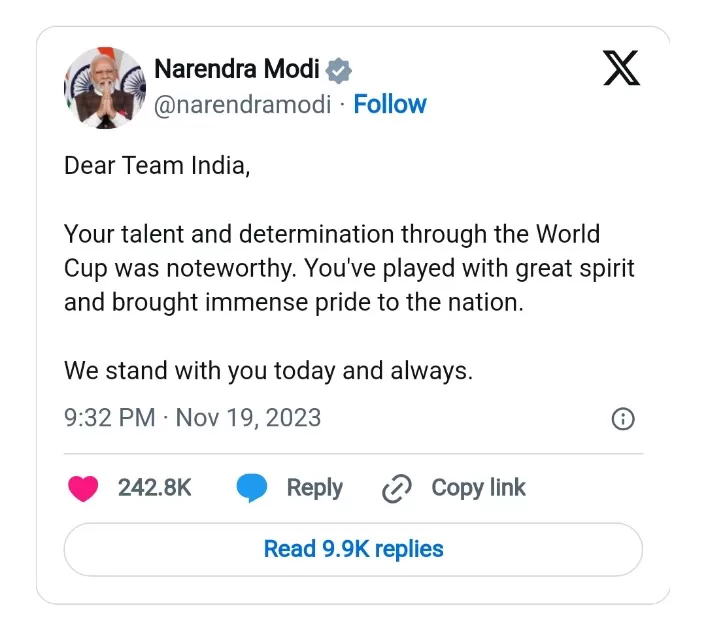Click the chain link icon
The height and width of the screenshot is (628, 706).
(396, 488)
